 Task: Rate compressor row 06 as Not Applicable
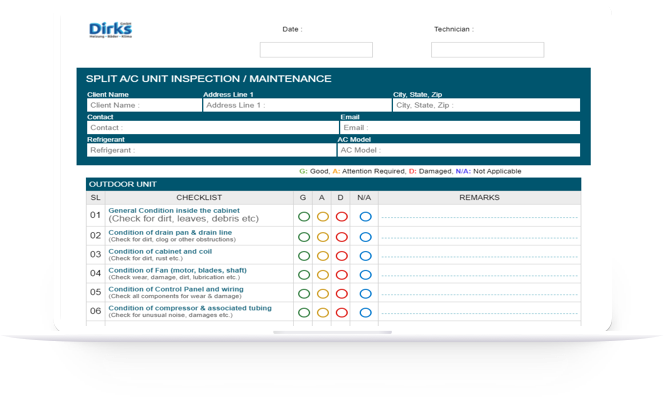point(365,313)
